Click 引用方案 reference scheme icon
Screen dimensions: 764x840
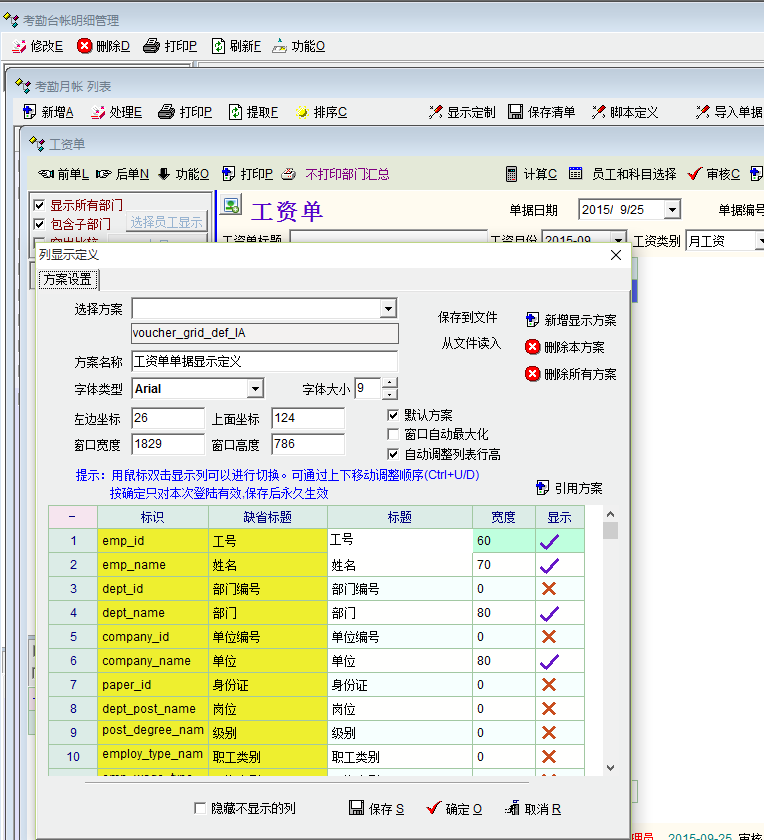(543, 488)
